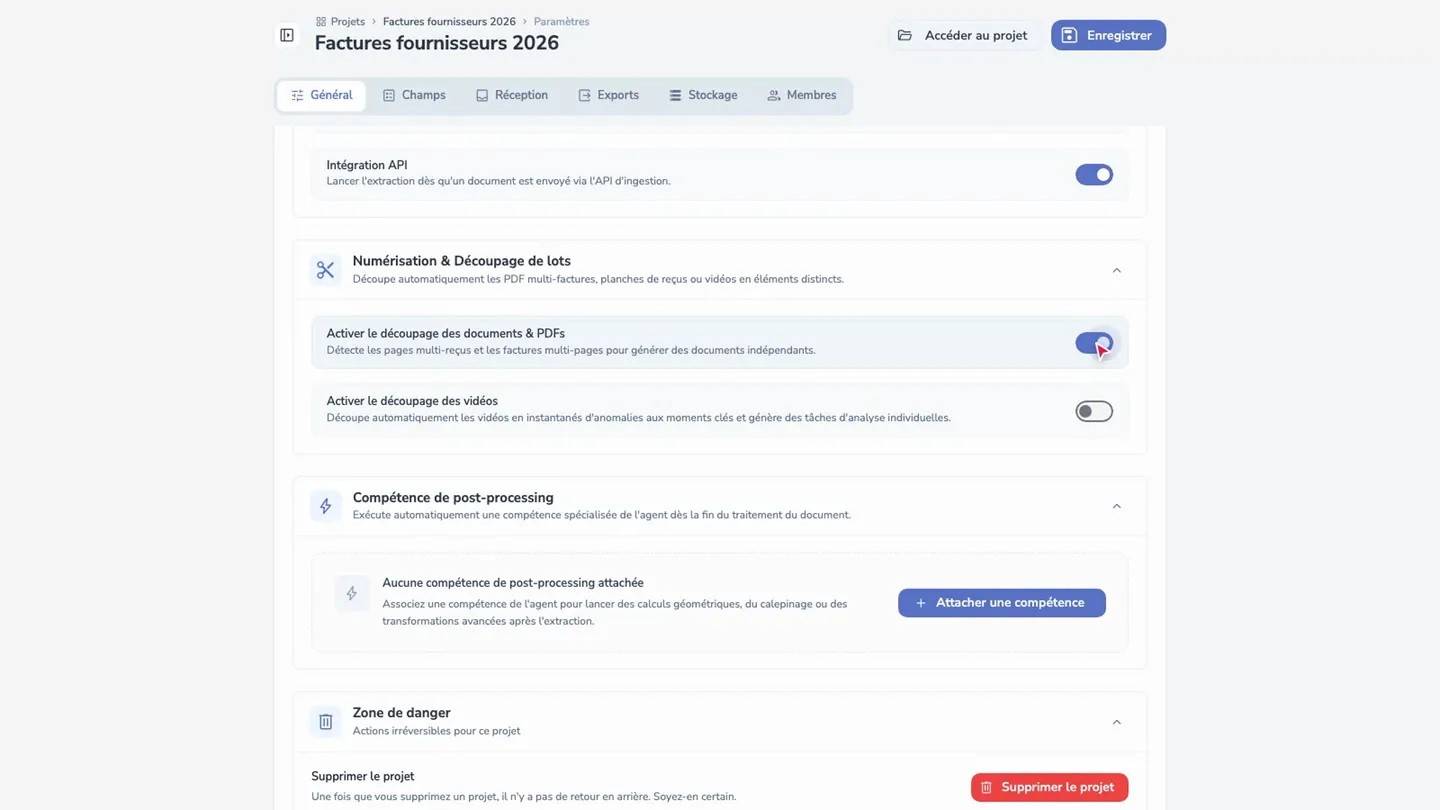Image resolution: width=1440 pixels, height=810 pixels.
Task: Open the Réception tab
Action: click(x=512, y=96)
